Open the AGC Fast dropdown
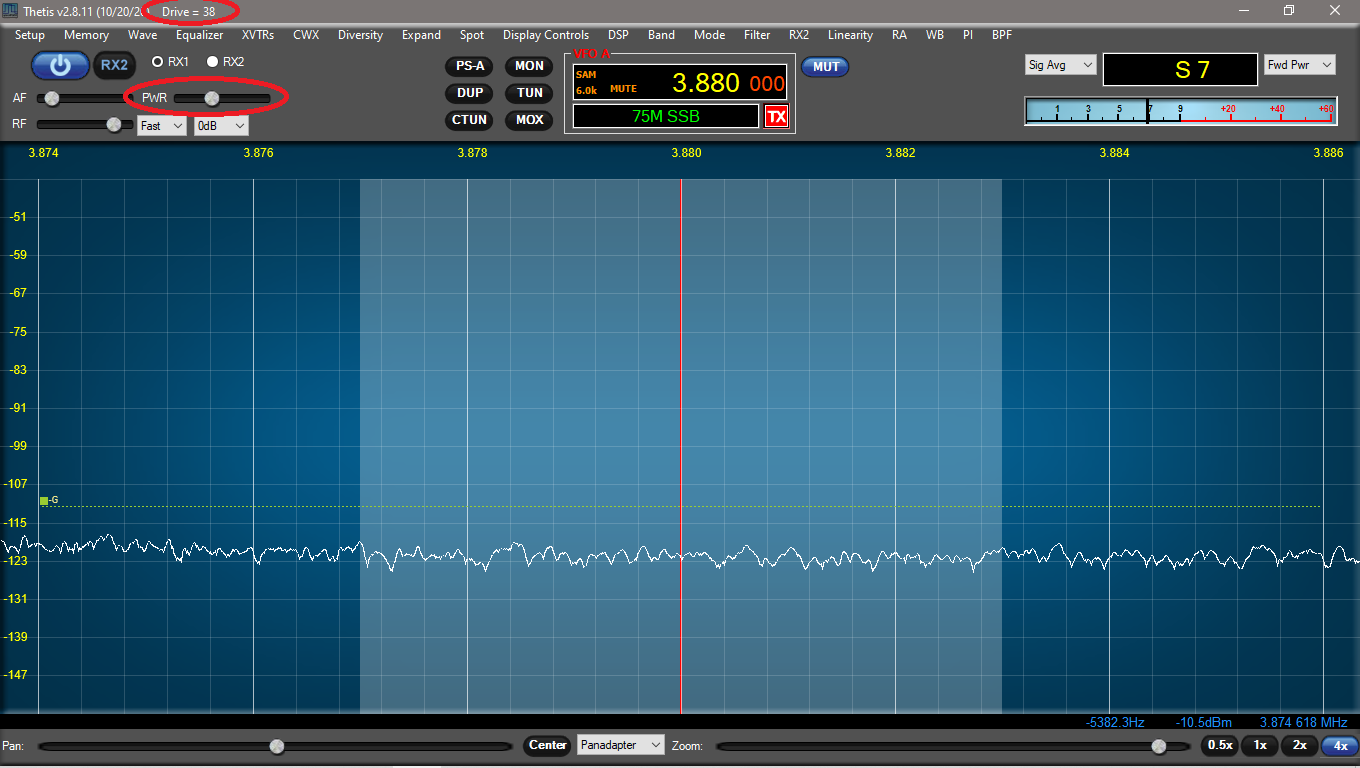Image resolution: width=1360 pixels, height=768 pixels. [x=162, y=126]
